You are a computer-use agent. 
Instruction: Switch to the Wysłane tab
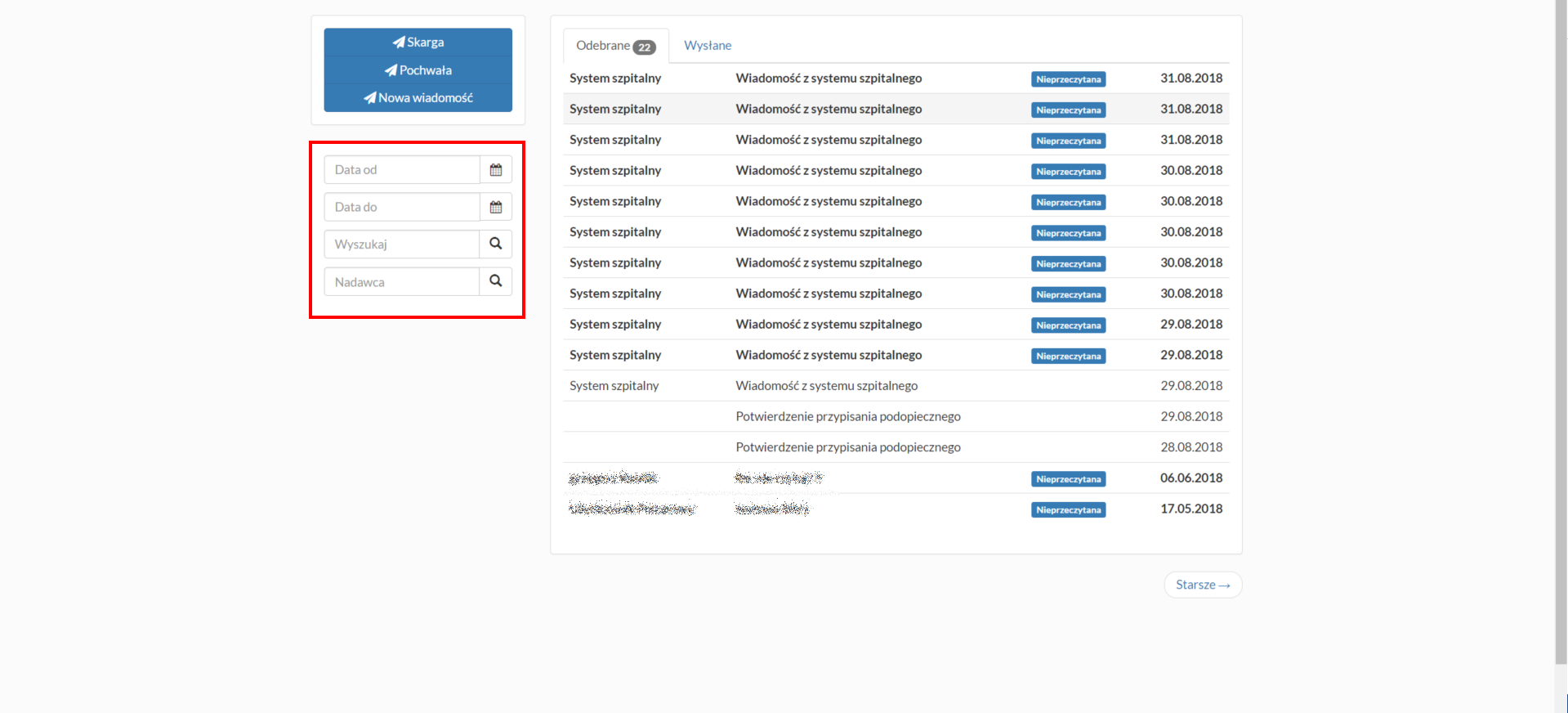click(707, 46)
